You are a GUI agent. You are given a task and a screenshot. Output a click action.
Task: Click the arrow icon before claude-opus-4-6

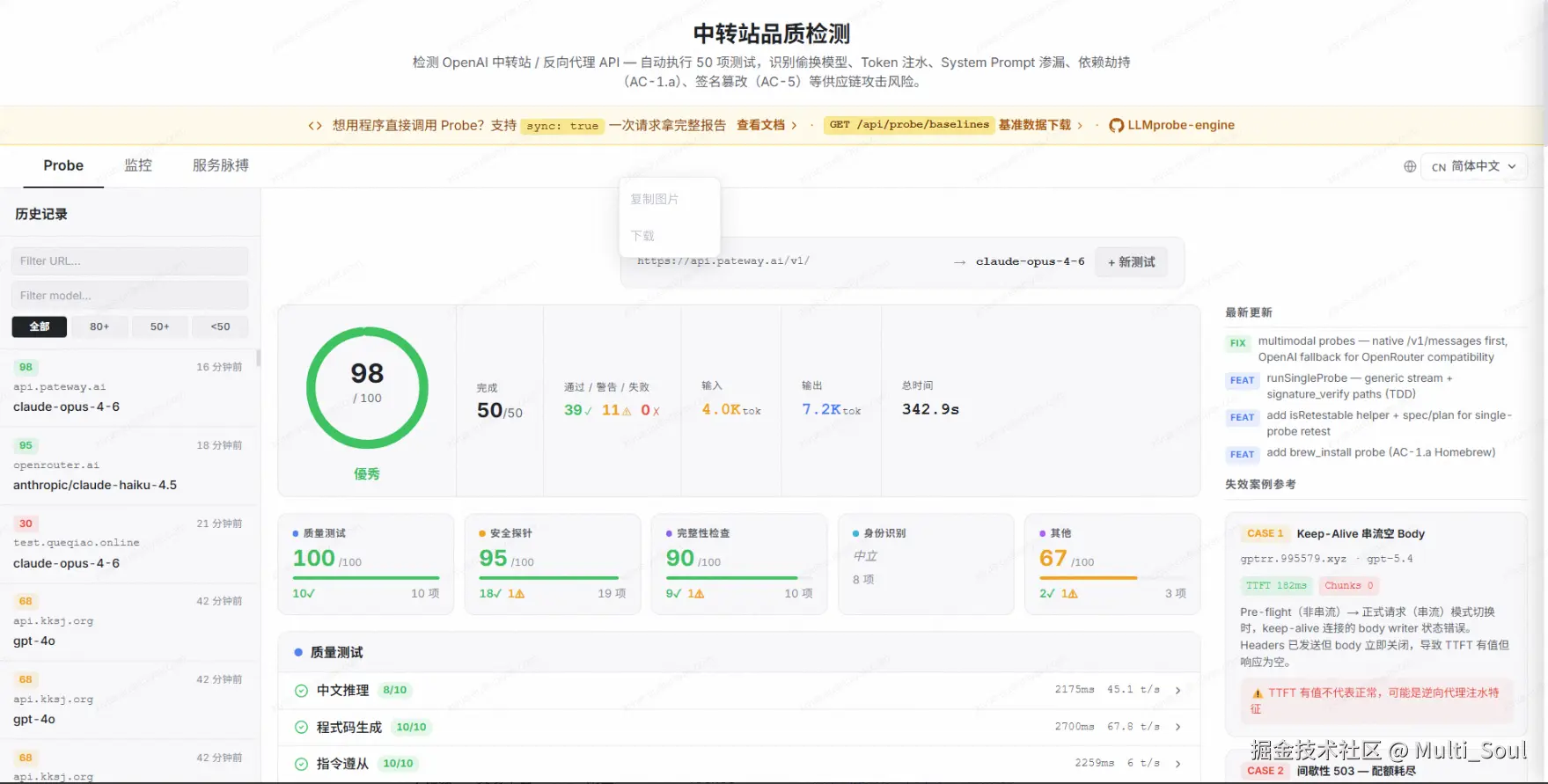click(x=959, y=262)
